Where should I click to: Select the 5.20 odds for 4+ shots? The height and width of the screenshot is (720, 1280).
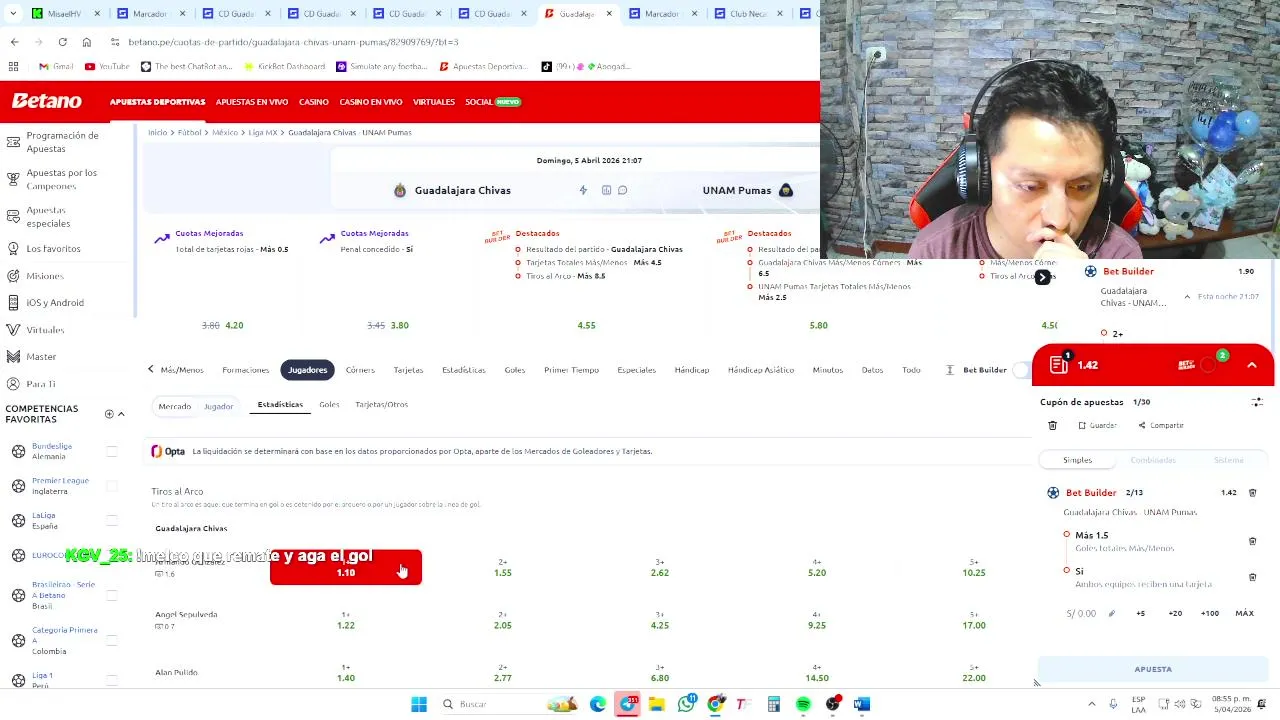point(817,567)
